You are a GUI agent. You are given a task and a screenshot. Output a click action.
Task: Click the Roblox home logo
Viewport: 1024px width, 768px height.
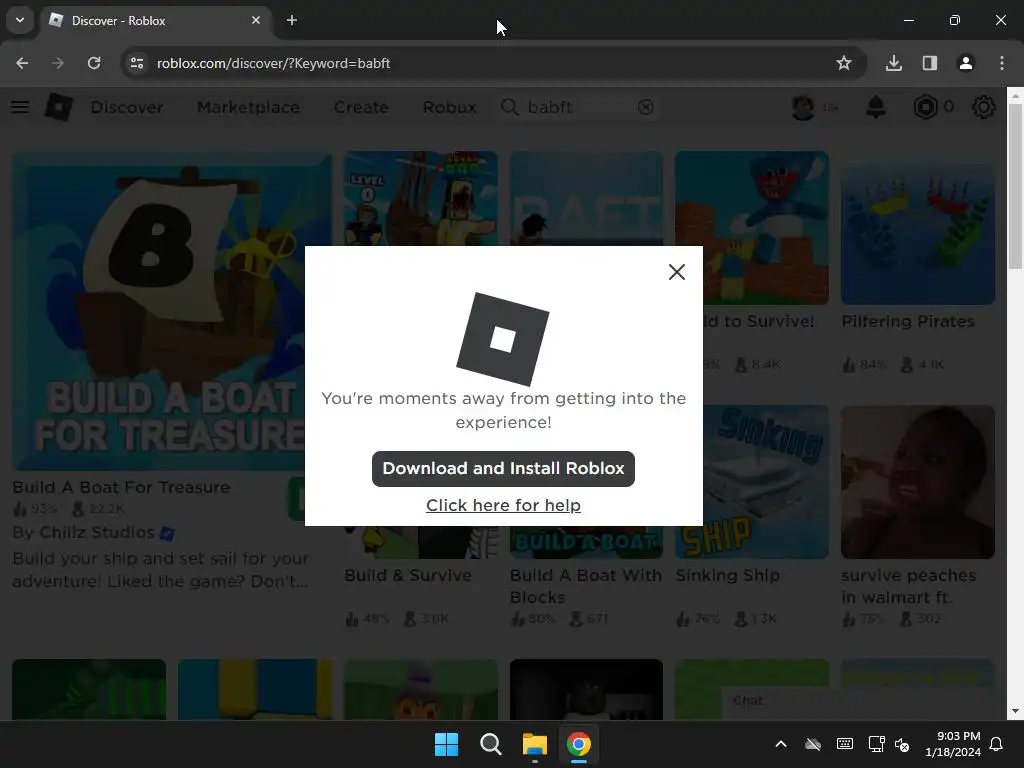[x=58, y=107]
